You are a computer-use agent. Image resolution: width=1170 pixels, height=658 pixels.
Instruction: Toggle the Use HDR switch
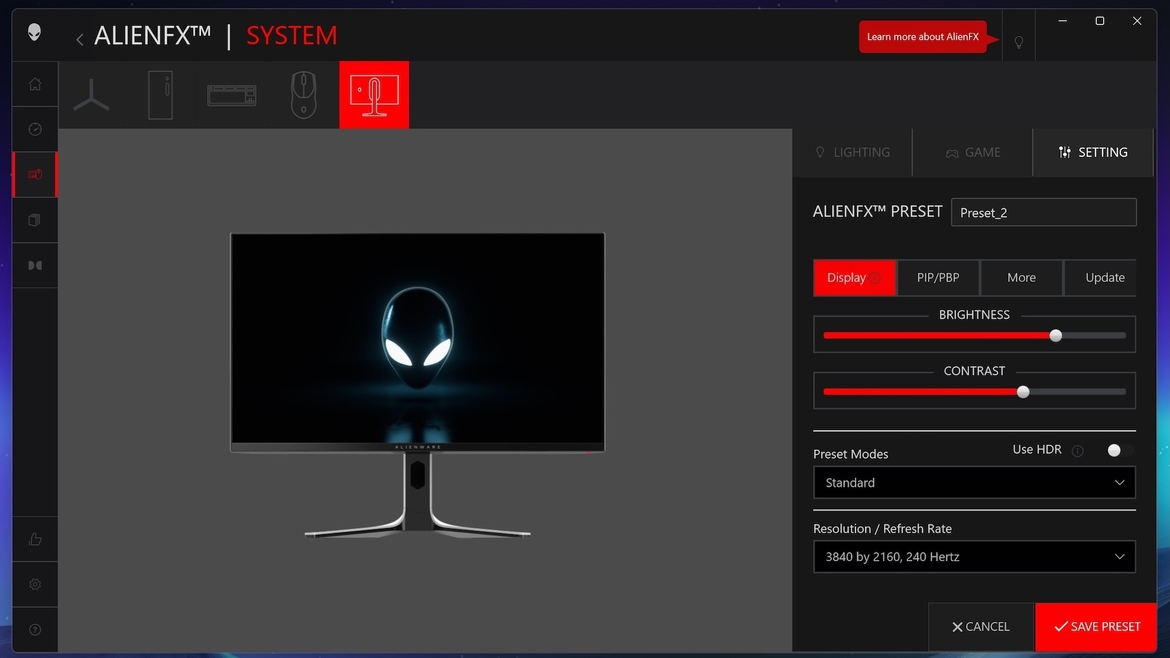pyautogui.click(x=1120, y=450)
